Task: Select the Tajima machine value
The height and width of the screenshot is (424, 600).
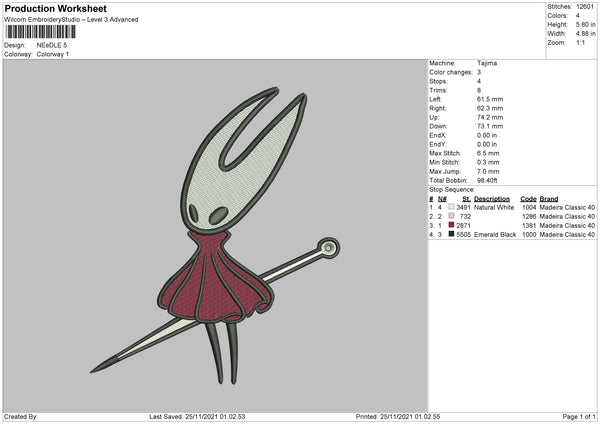Action: [487, 63]
